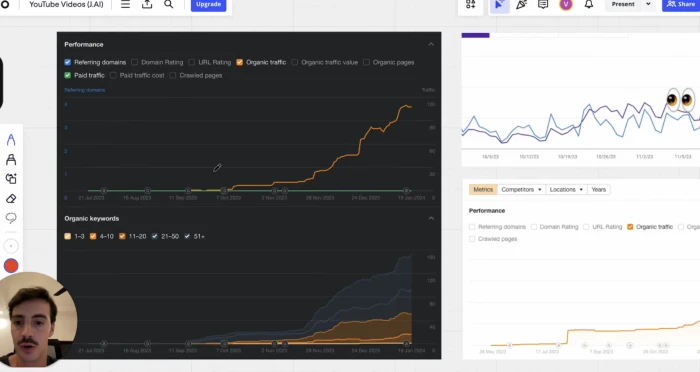Check Domain Rating in the light Performance panel
The width and height of the screenshot is (700, 372).
click(534, 227)
